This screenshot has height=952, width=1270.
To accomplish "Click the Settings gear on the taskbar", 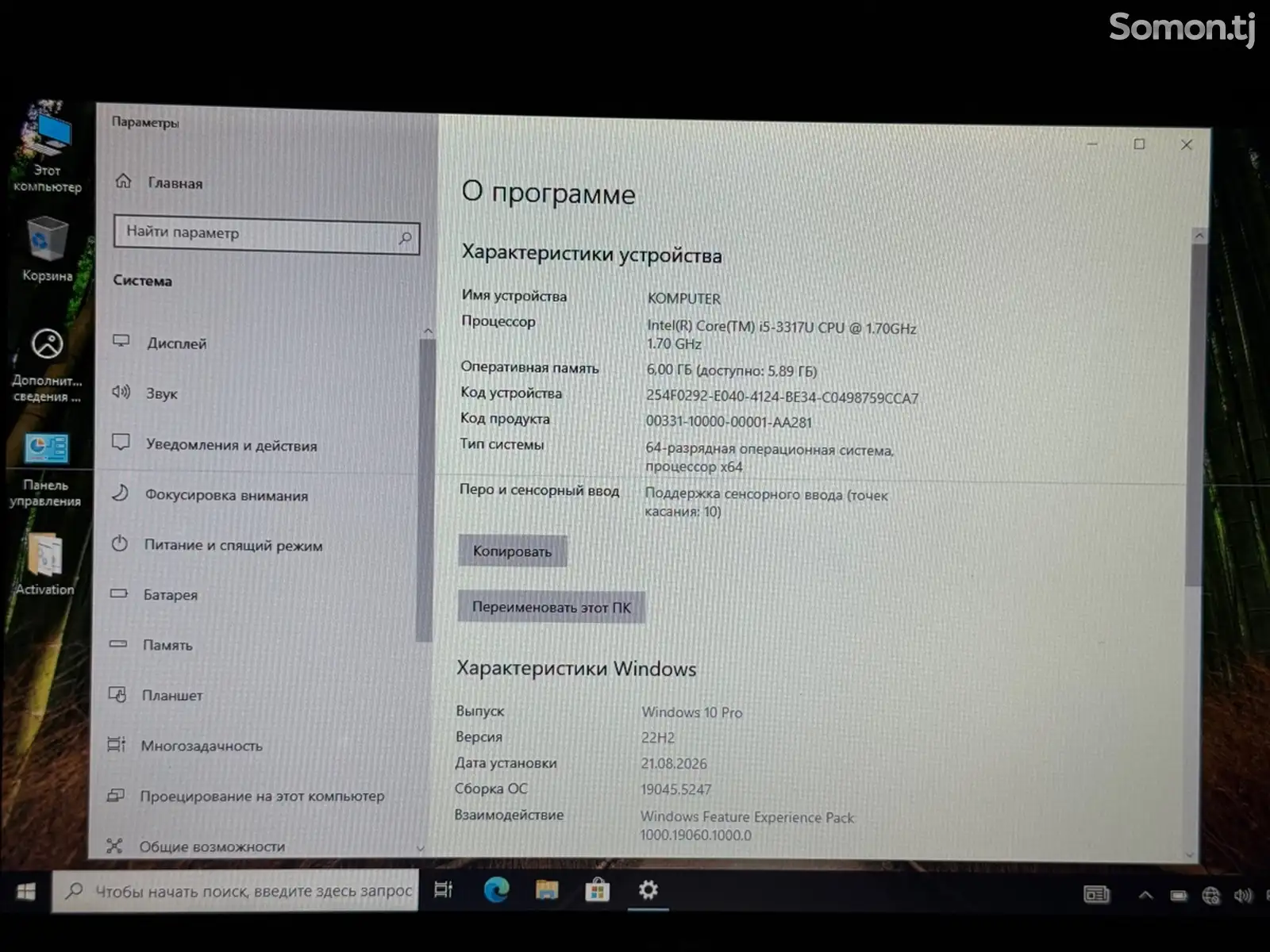I will tap(648, 890).
